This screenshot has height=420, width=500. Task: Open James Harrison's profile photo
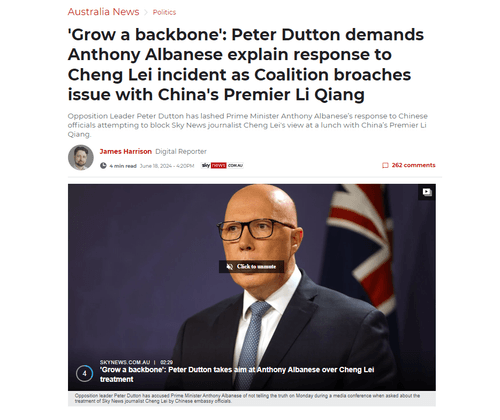click(x=81, y=157)
